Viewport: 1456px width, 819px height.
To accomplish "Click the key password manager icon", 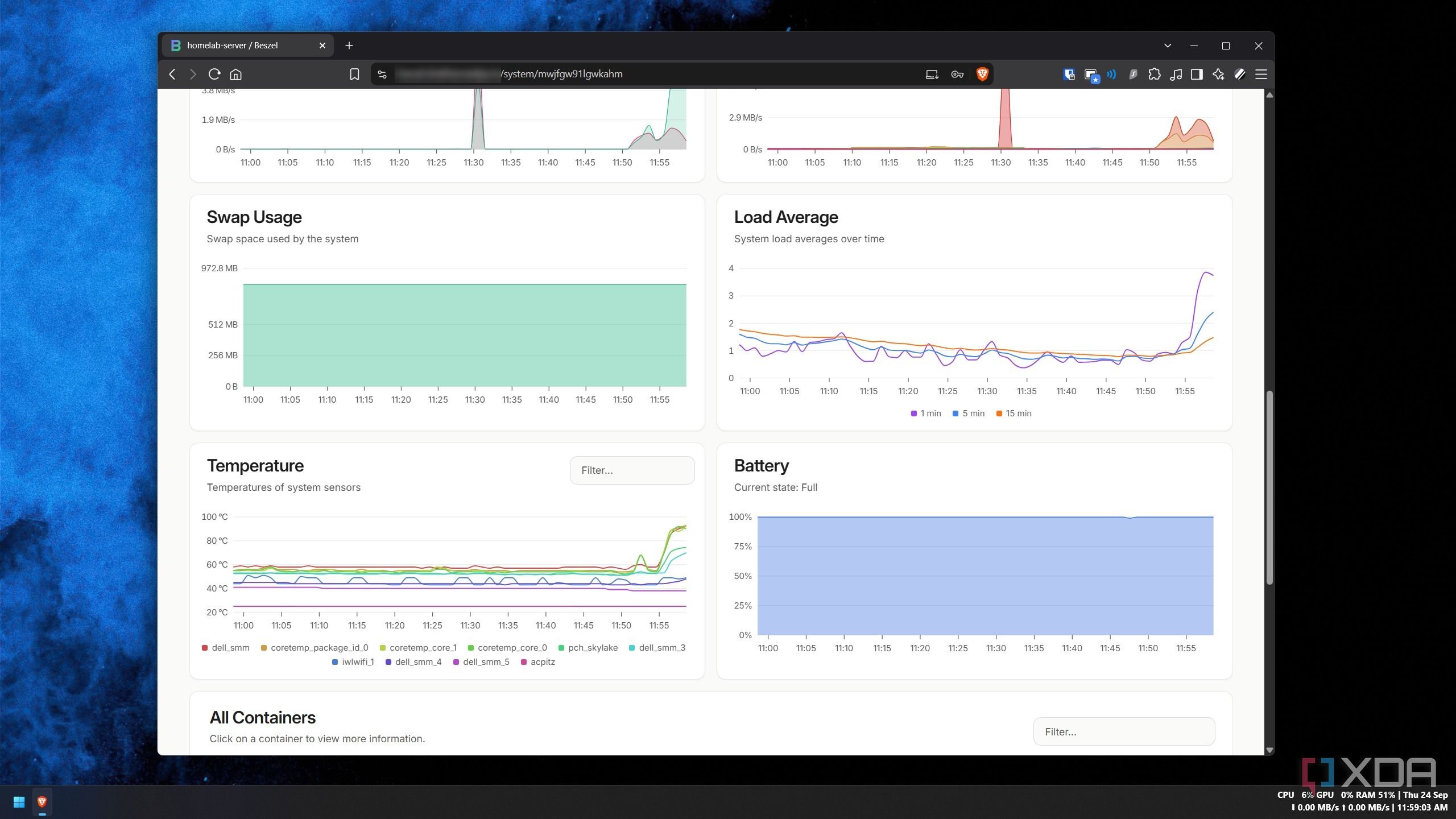I will tap(957, 74).
